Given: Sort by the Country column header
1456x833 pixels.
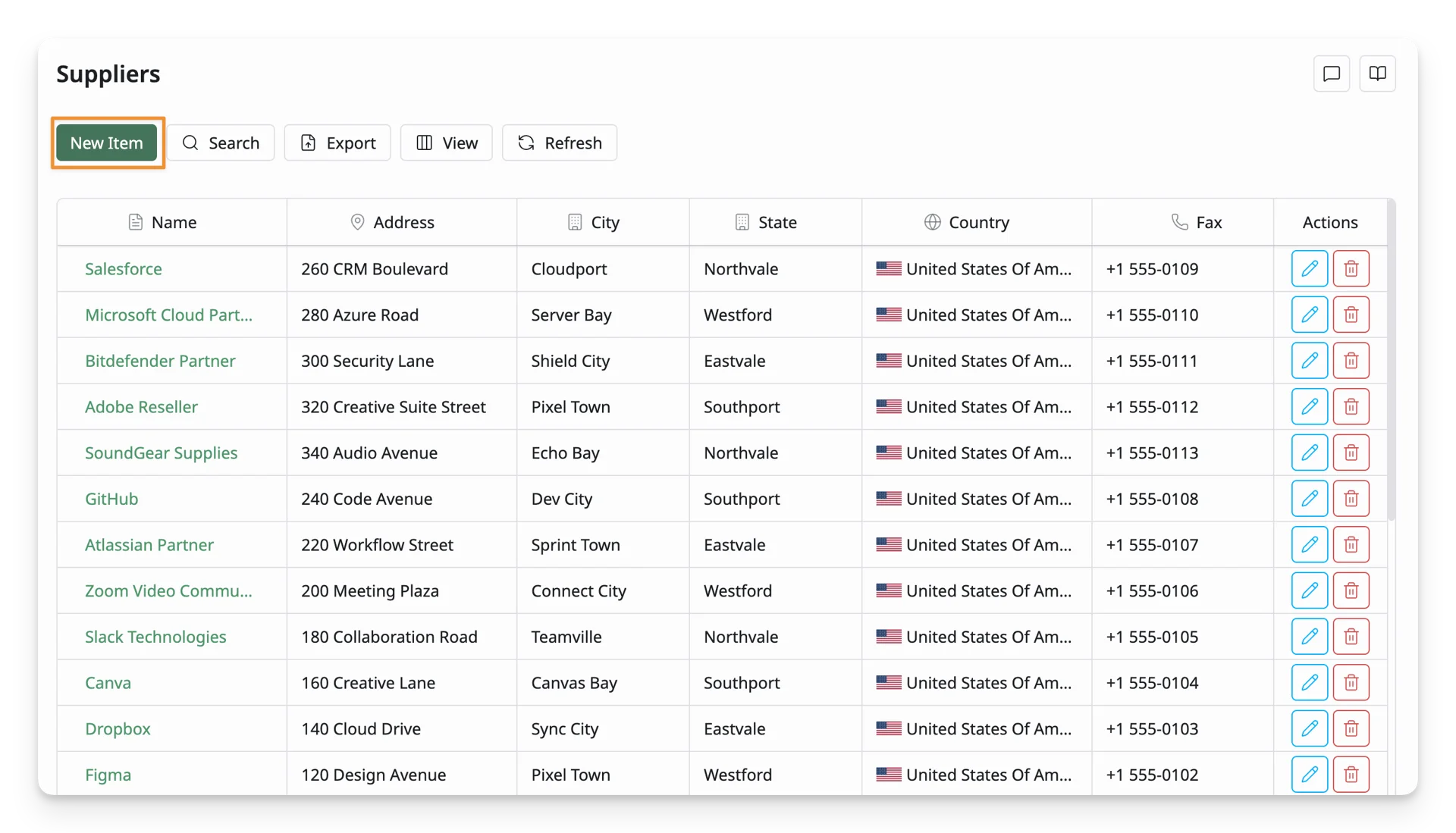Looking at the screenshot, I should 977,222.
